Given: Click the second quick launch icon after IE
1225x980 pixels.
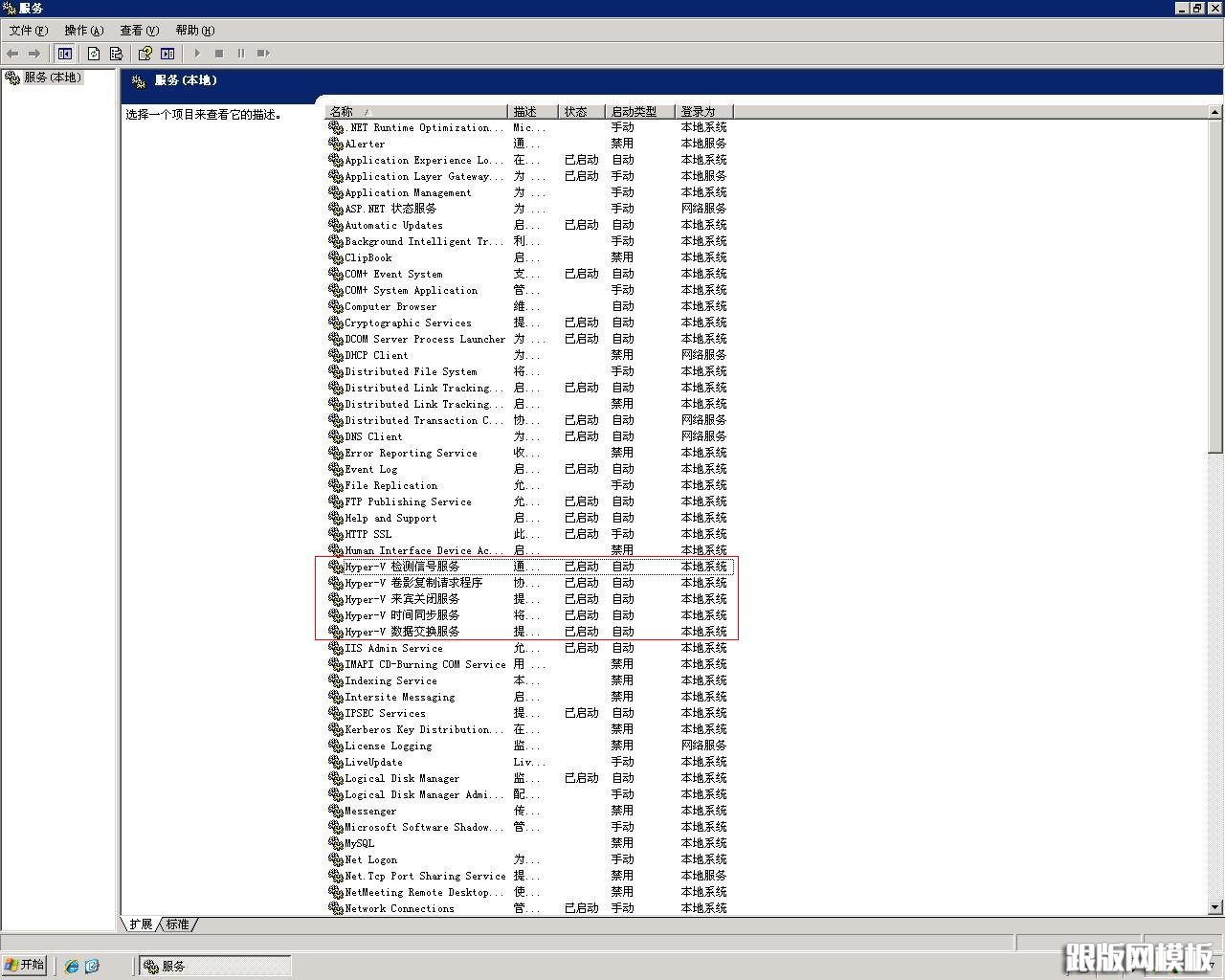Looking at the screenshot, I should coord(92,966).
